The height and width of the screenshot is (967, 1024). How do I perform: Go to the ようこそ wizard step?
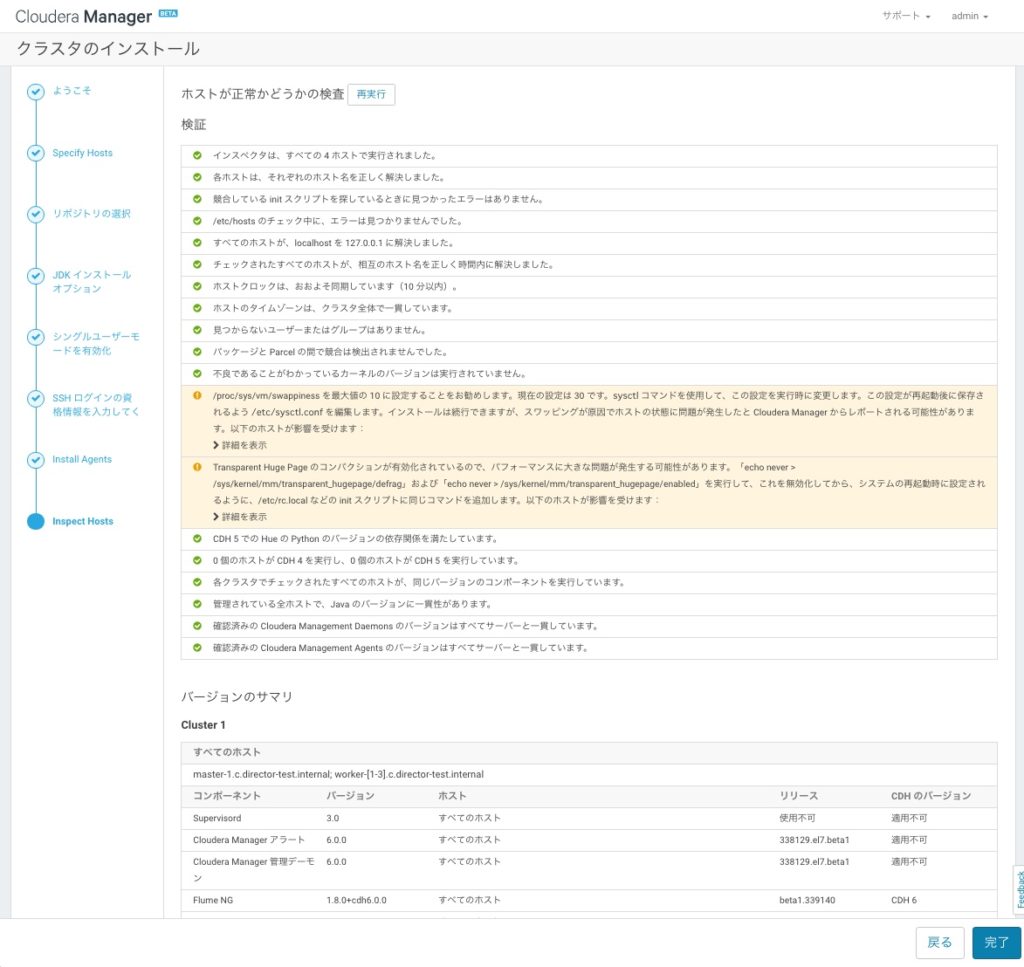[72, 91]
